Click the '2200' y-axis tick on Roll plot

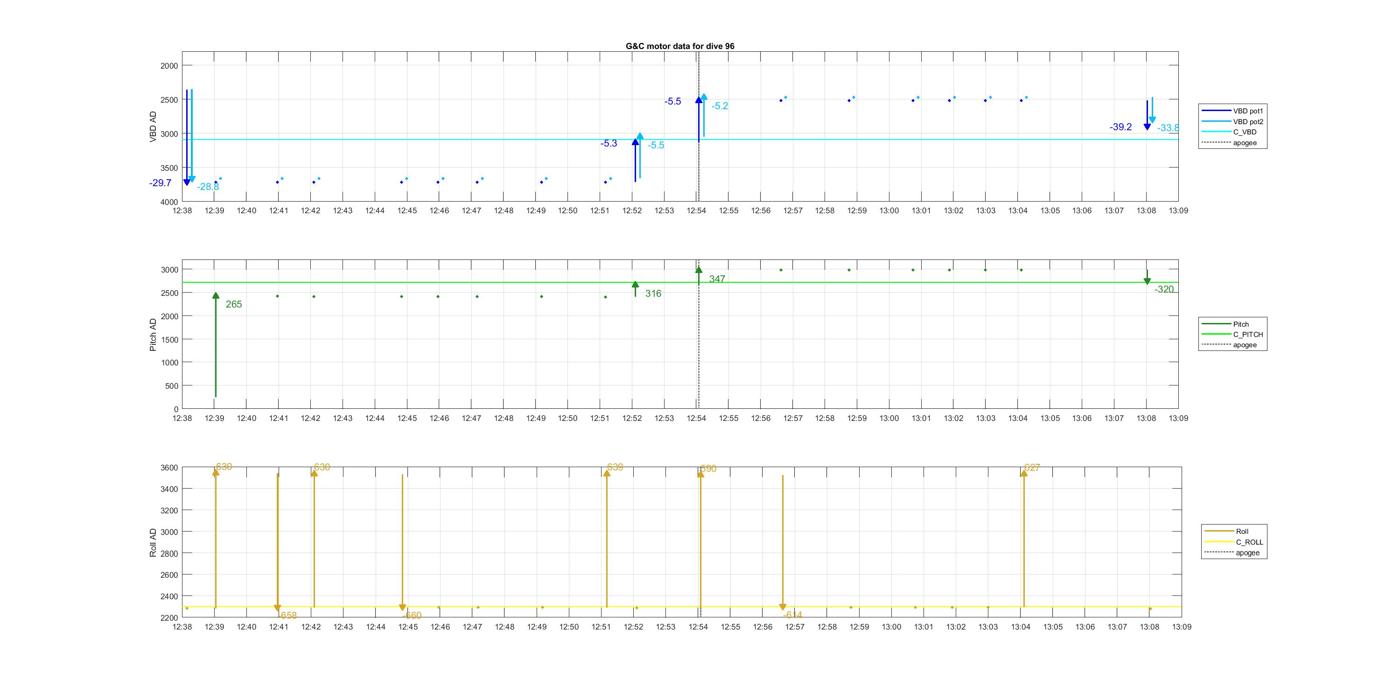169,618
